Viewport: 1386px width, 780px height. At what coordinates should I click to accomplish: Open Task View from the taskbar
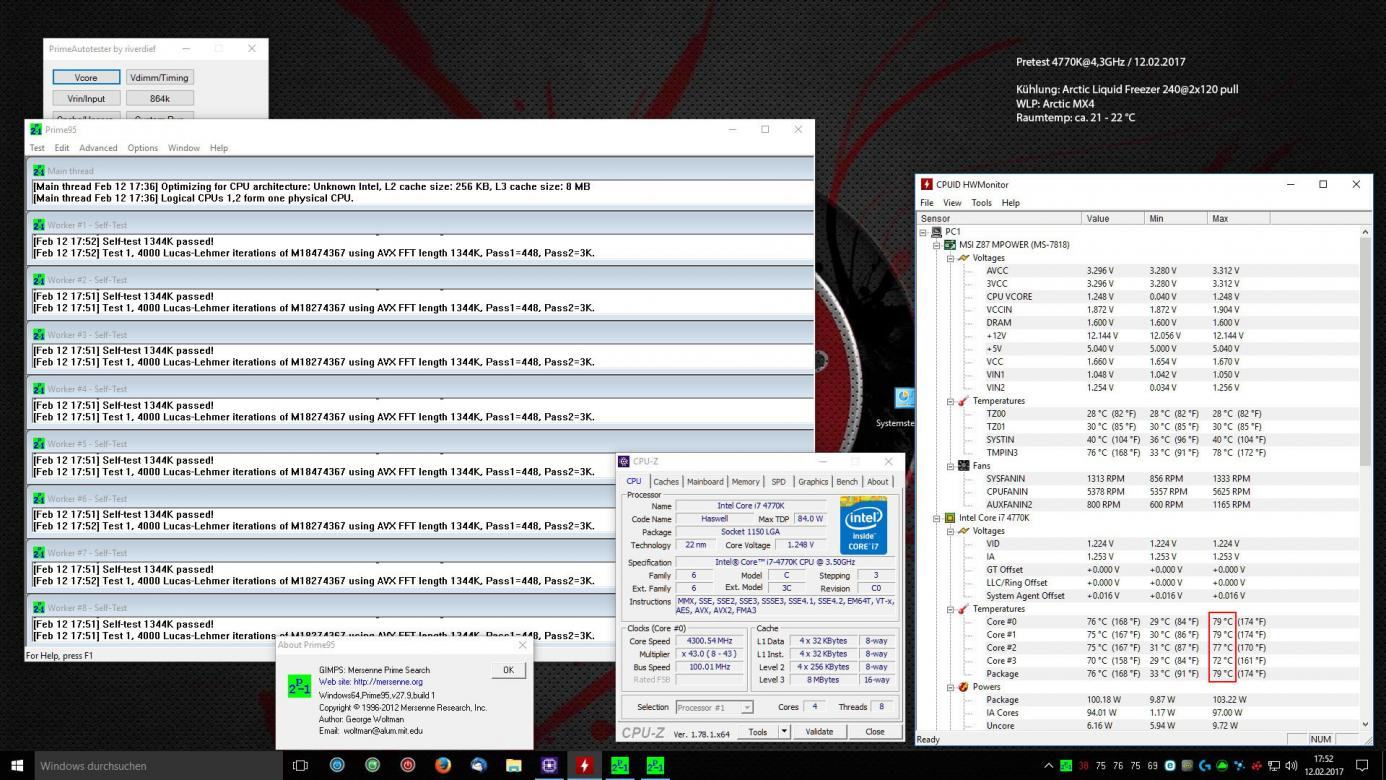coord(300,765)
